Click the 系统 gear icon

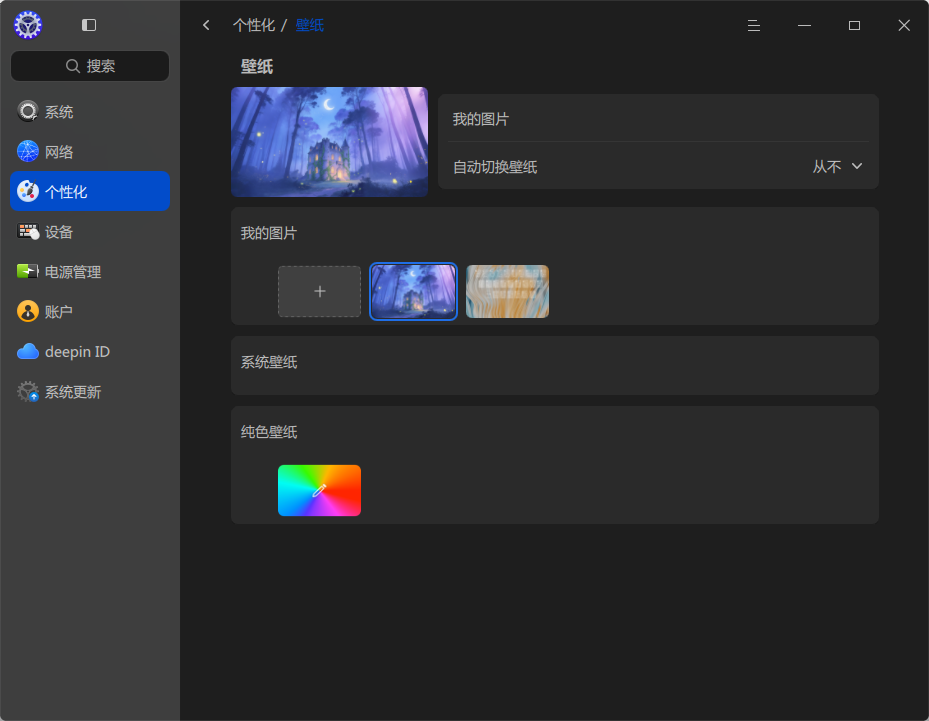[27, 111]
